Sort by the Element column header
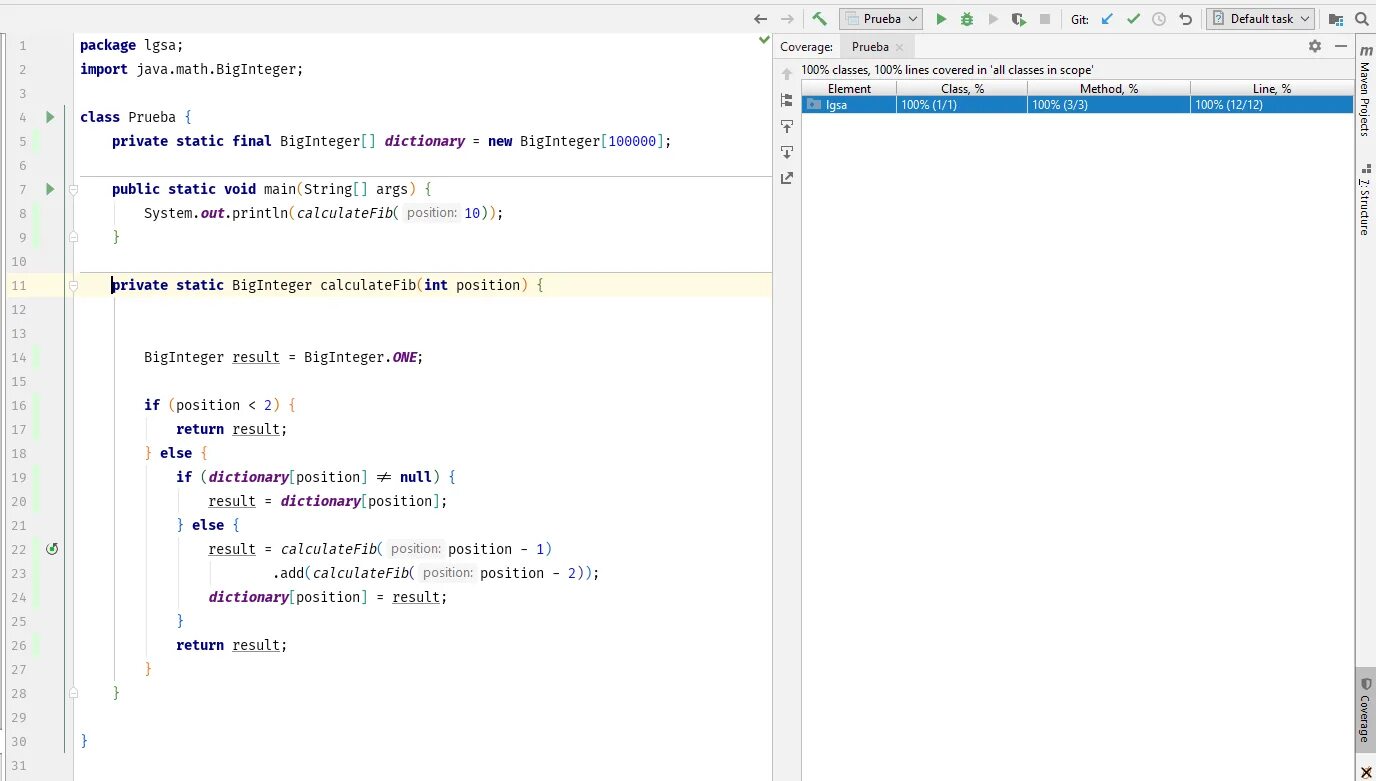Screen dimensions: 1376x781 pyautogui.click(x=849, y=89)
